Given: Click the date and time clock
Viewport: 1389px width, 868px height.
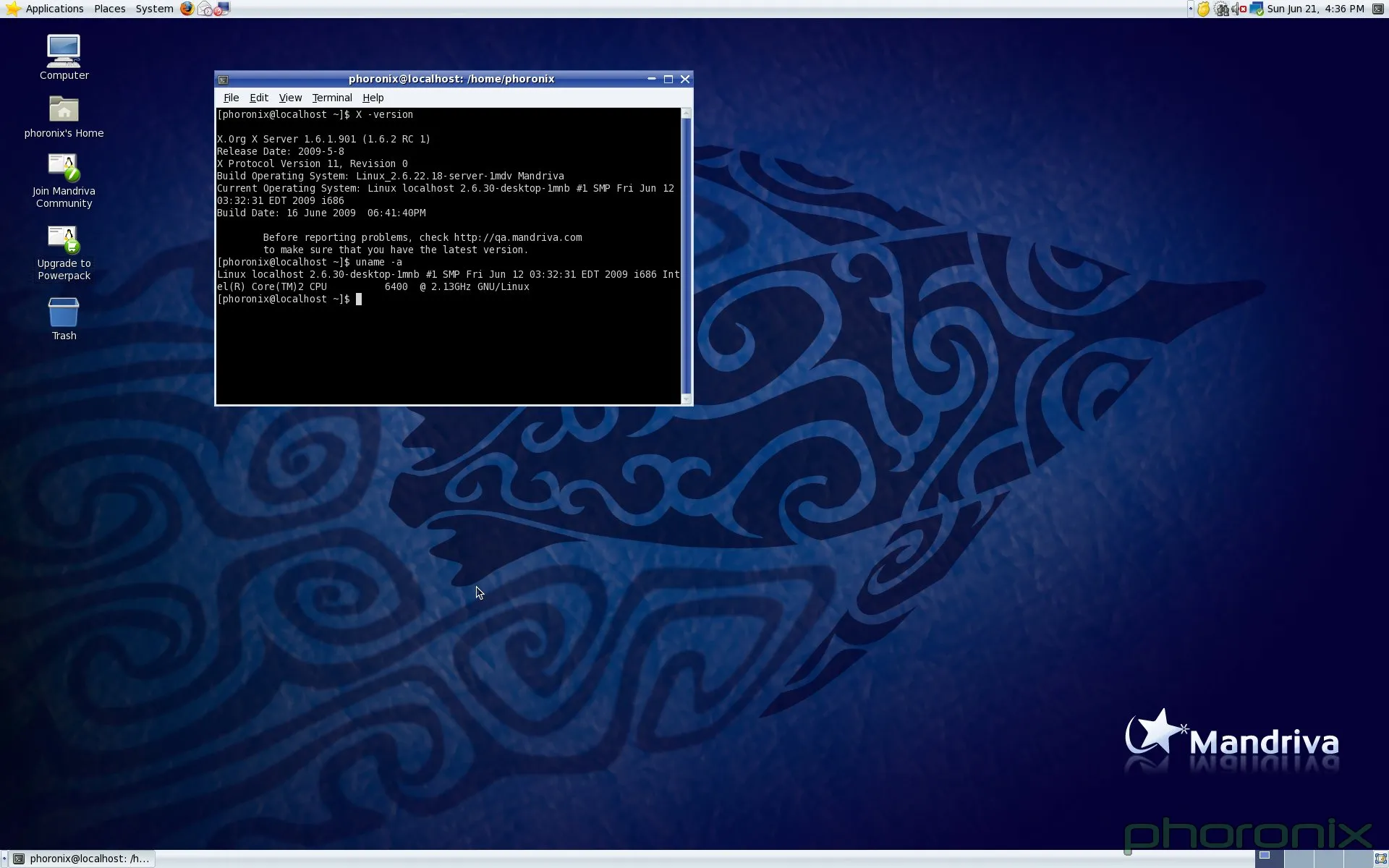Looking at the screenshot, I should tap(1315, 9).
